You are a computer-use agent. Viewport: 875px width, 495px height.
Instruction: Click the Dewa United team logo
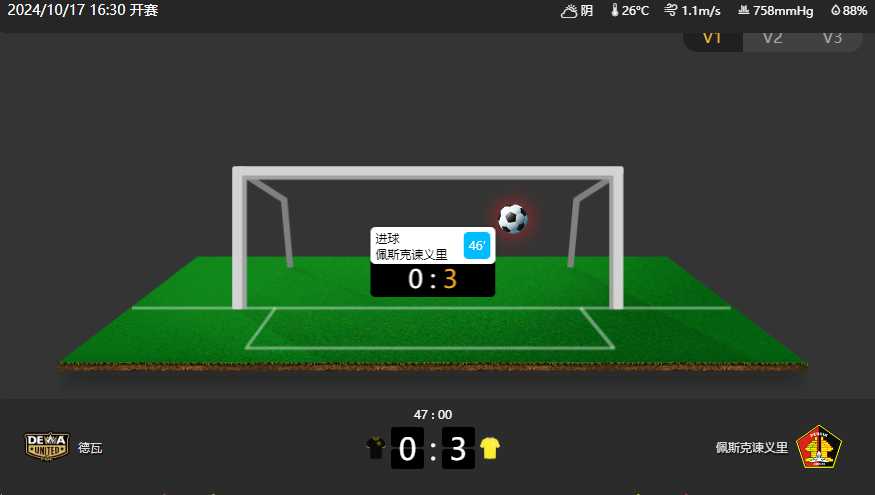(x=47, y=446)
